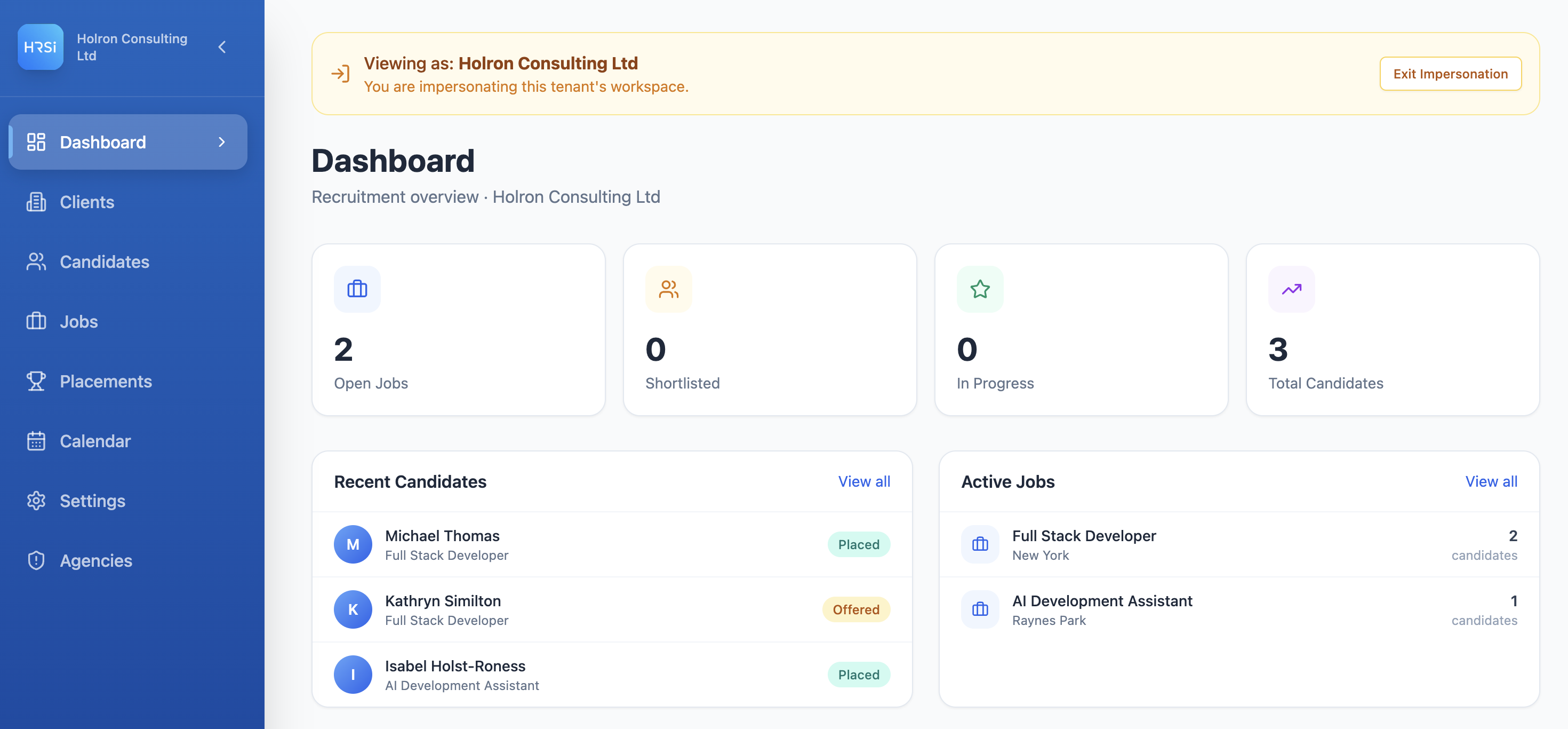
Task: Click the Shortlisted people icon
Action: 668,289
